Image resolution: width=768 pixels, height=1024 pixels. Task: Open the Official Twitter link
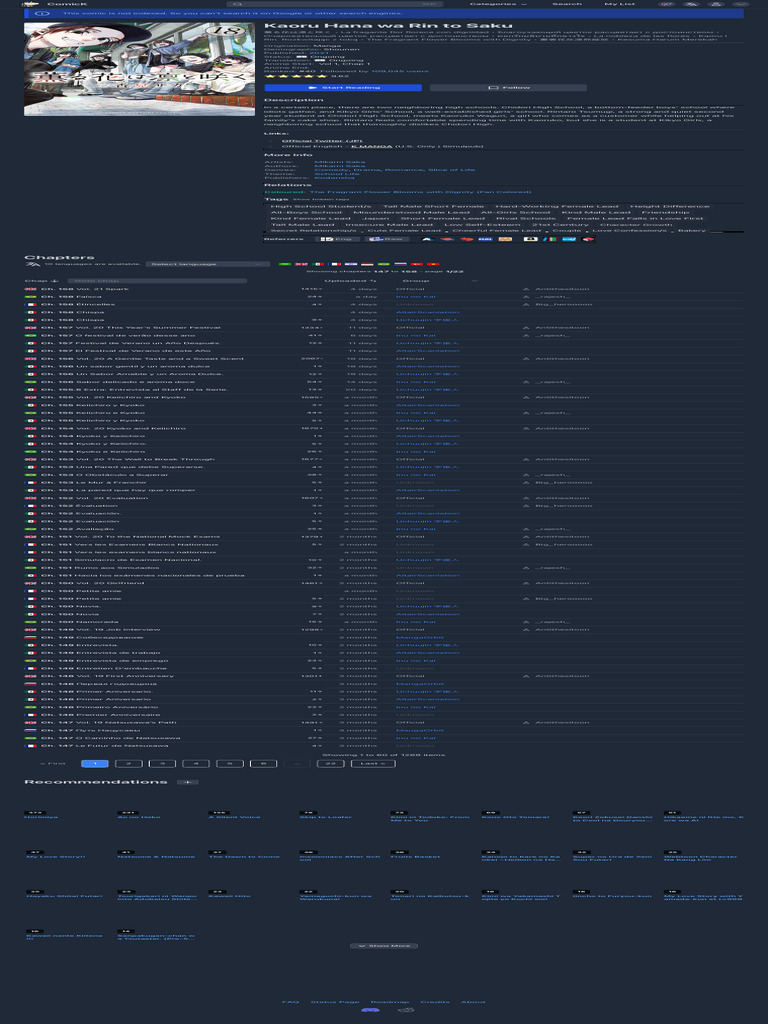[x=308, y=141]
